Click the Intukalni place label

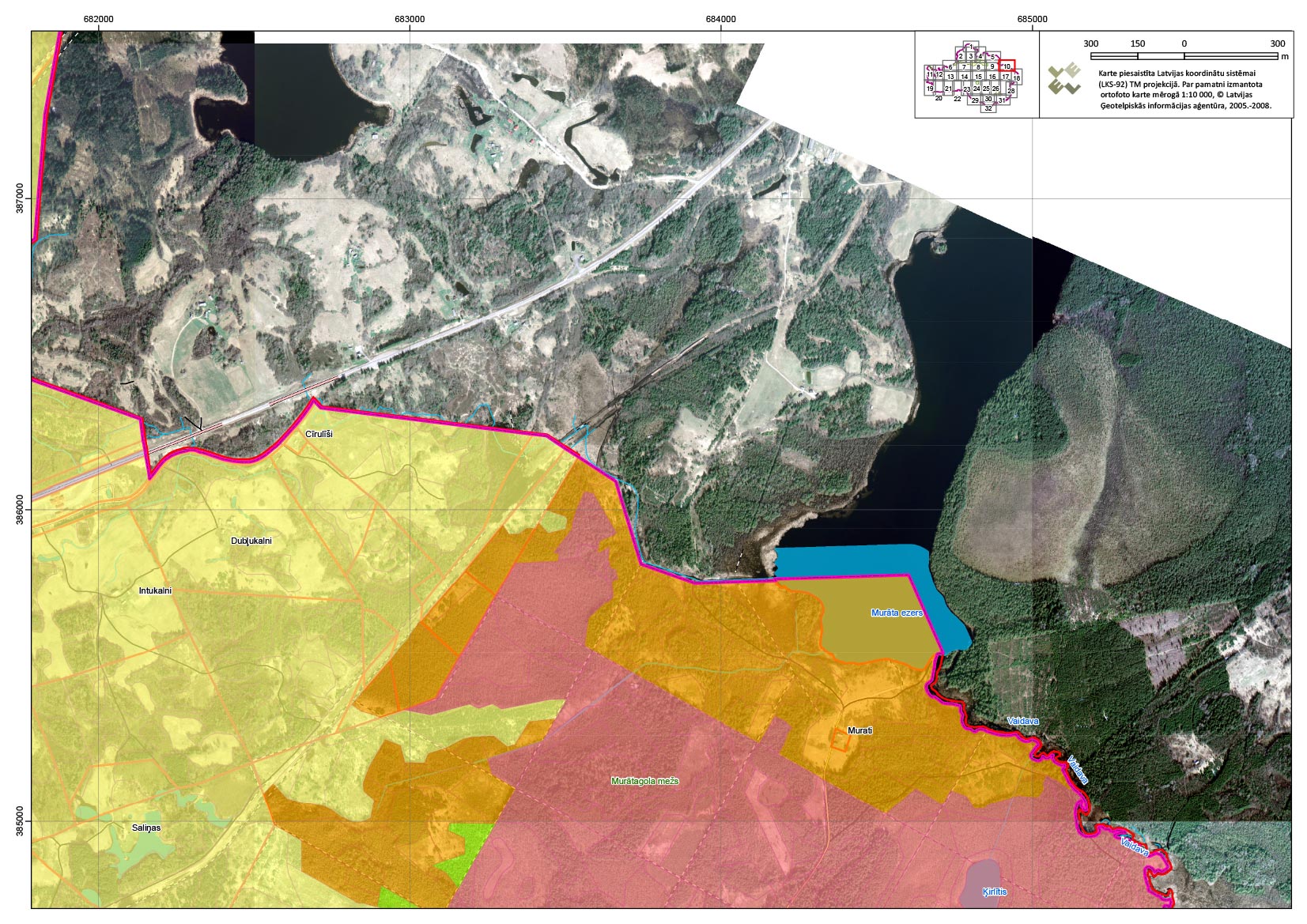pos(155,590)
